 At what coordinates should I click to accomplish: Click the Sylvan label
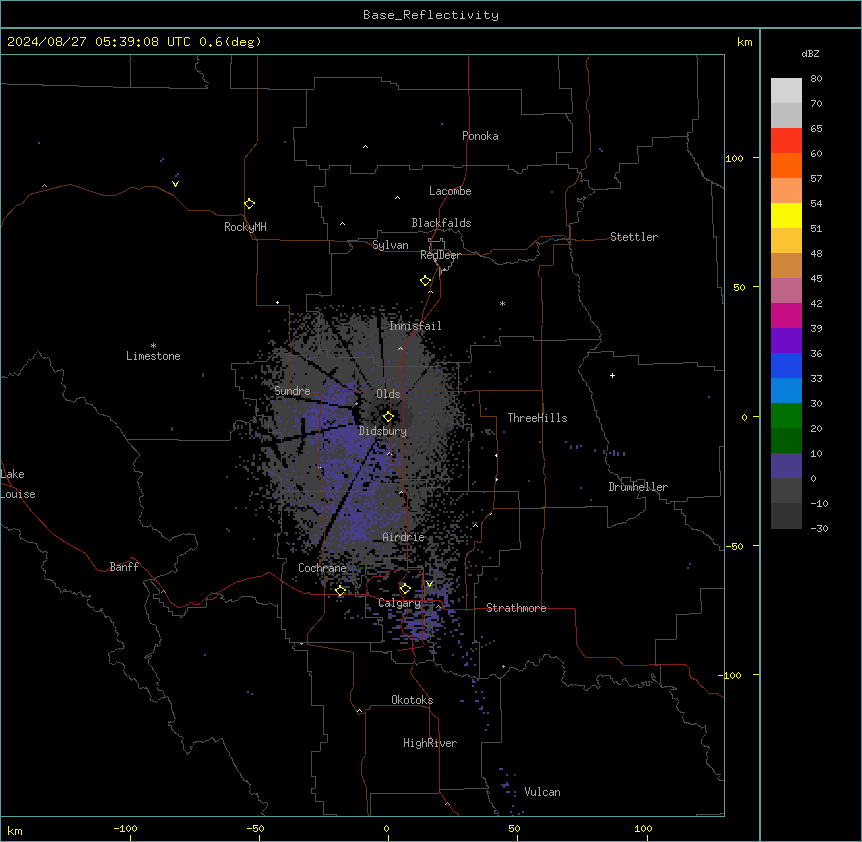pos(390,245)
